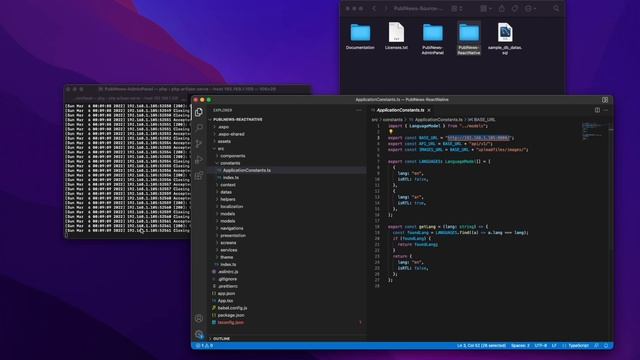This screenshot has height=360, width=640.
Task: Open the app.json file
Action: coord(226,293)
